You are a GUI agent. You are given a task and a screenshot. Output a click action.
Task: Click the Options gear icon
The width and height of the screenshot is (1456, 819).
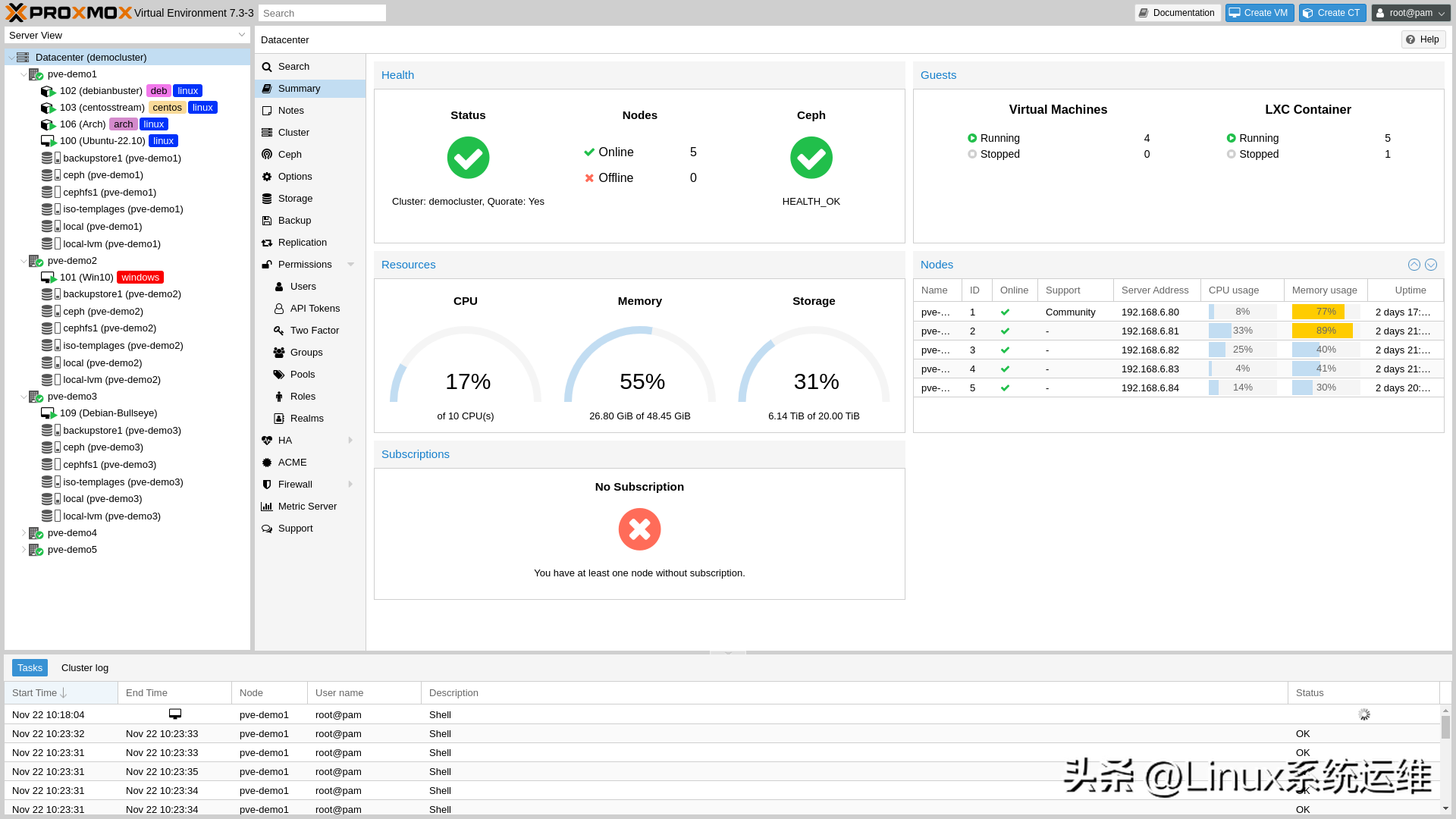(267, 177)
